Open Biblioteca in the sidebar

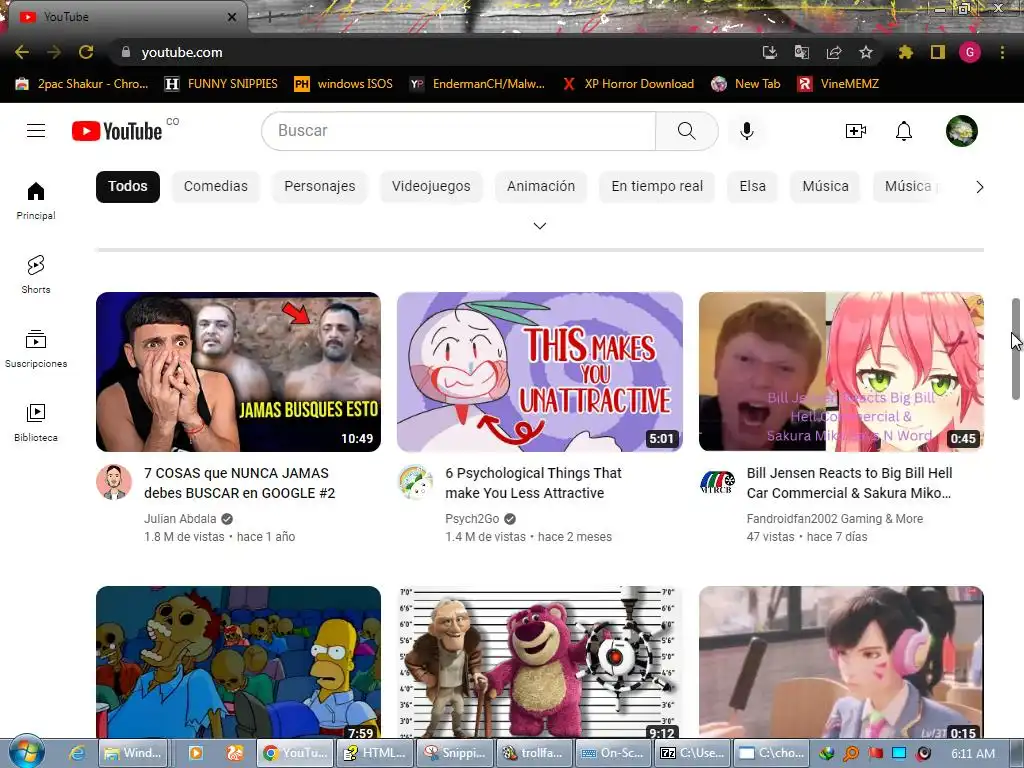coord(36,423)
